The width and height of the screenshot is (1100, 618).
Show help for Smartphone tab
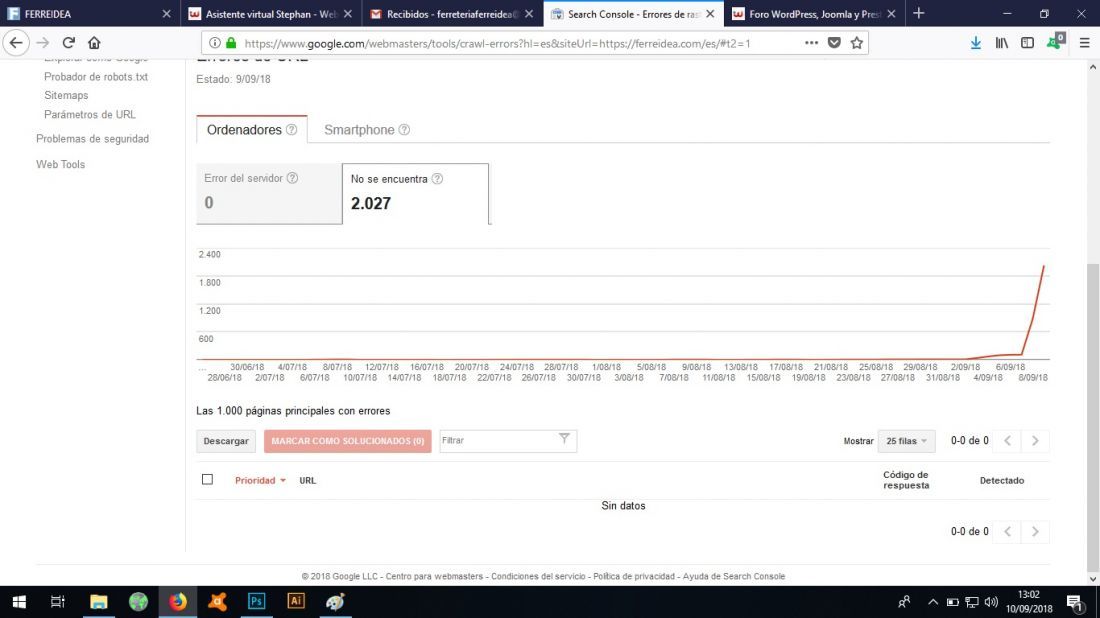point(404,130)
